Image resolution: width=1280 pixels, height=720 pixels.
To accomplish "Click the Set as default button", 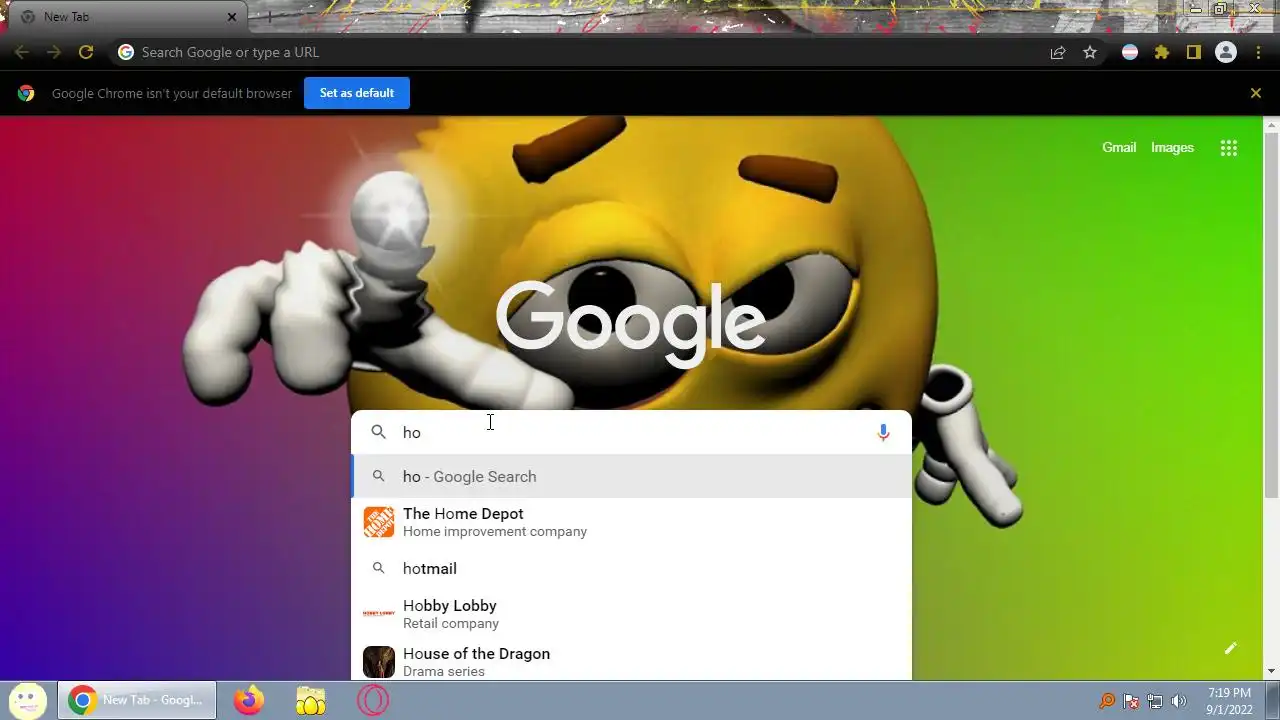I will [357, 93].
